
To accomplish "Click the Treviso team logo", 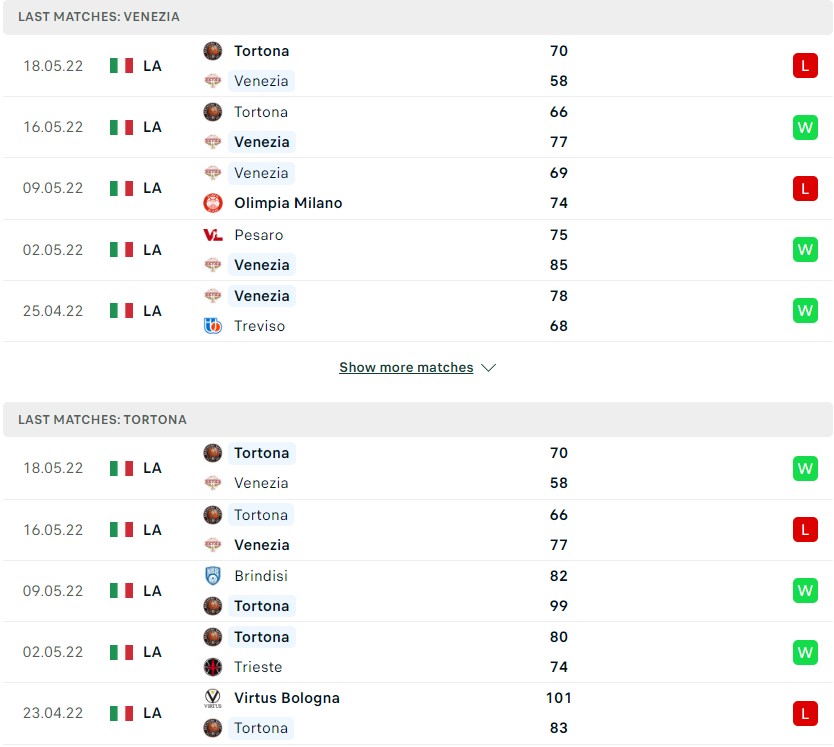I will point(213,326).
